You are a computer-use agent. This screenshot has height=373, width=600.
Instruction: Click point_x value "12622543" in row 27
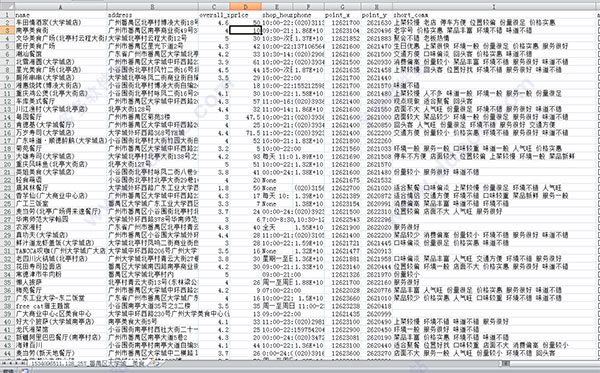[x=342, y=219]
